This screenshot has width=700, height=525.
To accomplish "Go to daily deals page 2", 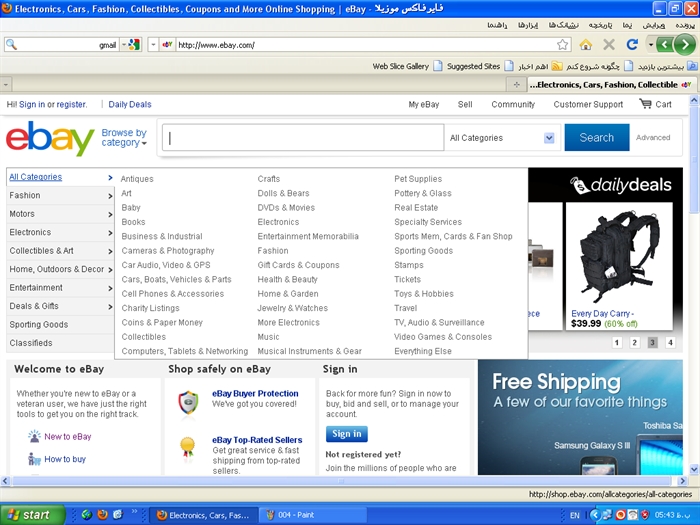I will click(634, 342).
